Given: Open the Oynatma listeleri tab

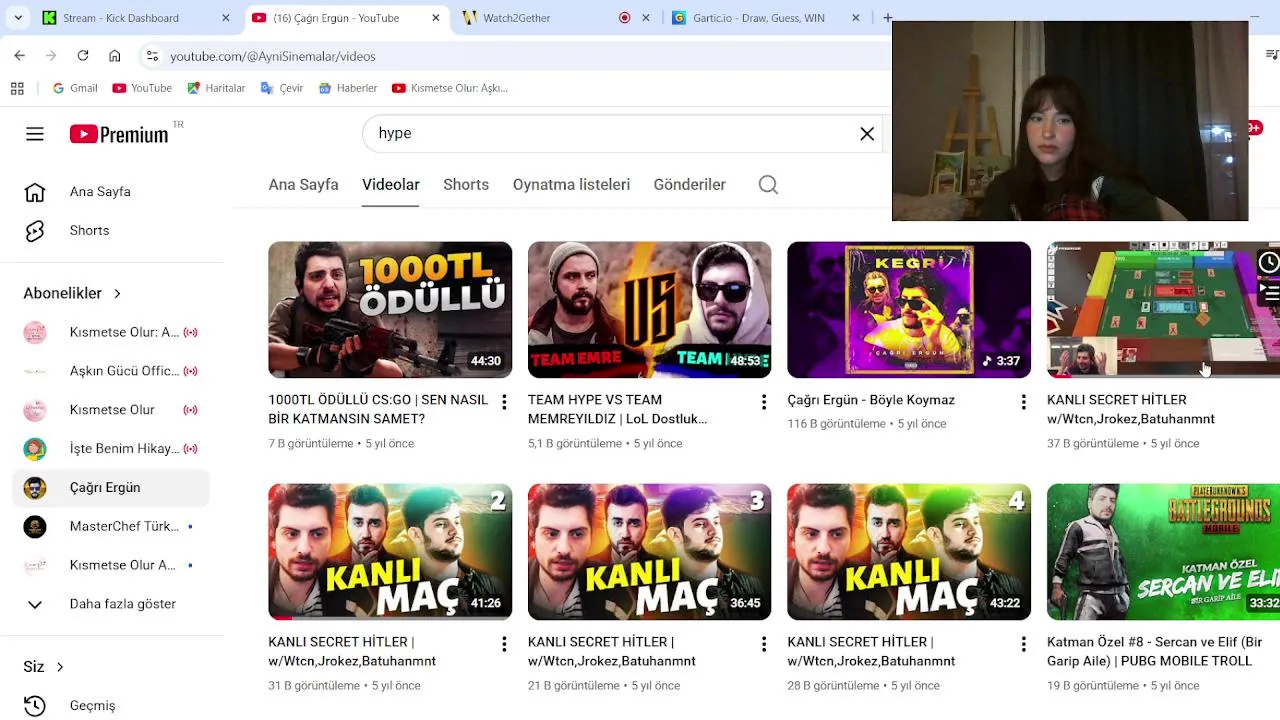Looking at the screenshot, I should [x=571, y=184].
